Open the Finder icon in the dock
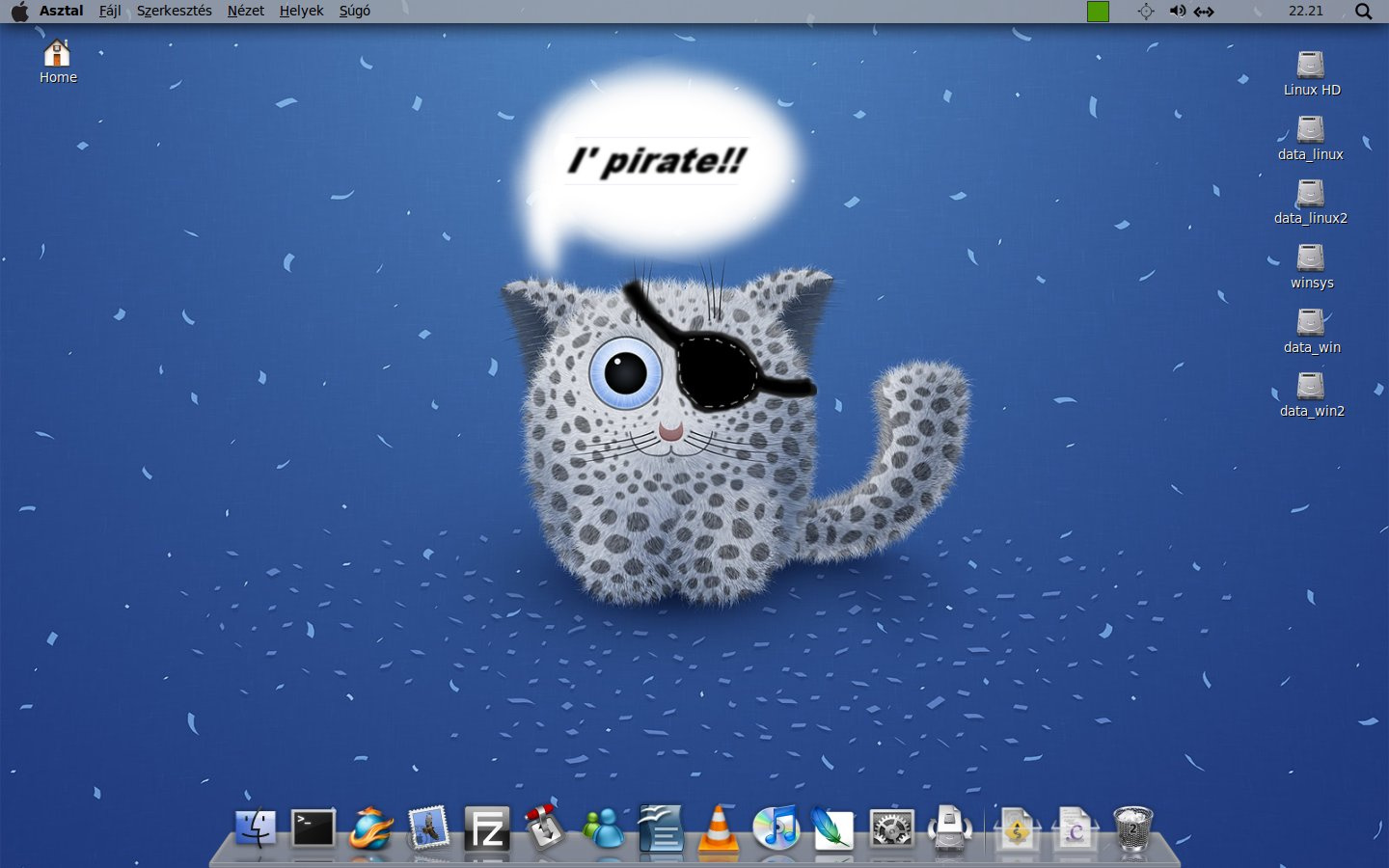The height and width of the screenshot is (868, 1389). click(x=256, y=828)
